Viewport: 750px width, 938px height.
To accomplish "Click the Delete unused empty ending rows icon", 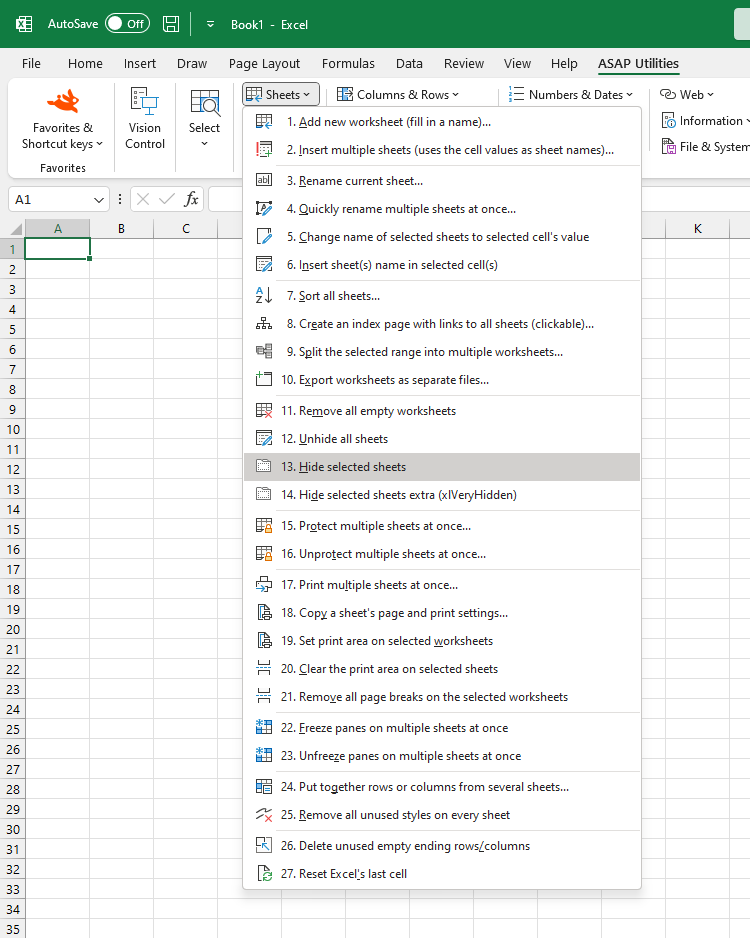I will tap(264, 845).
